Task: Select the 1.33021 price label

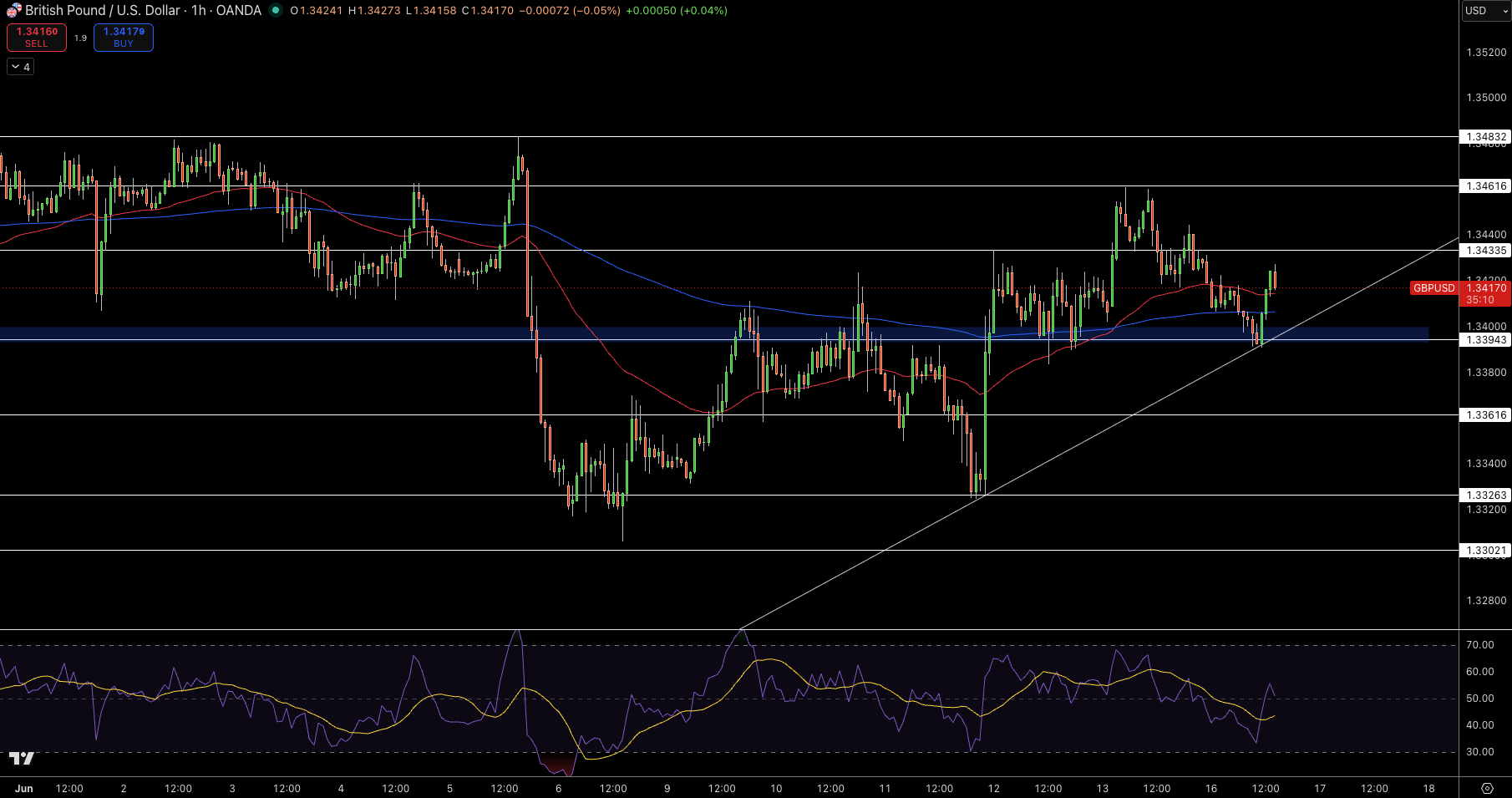Action: coord(1486,551)
